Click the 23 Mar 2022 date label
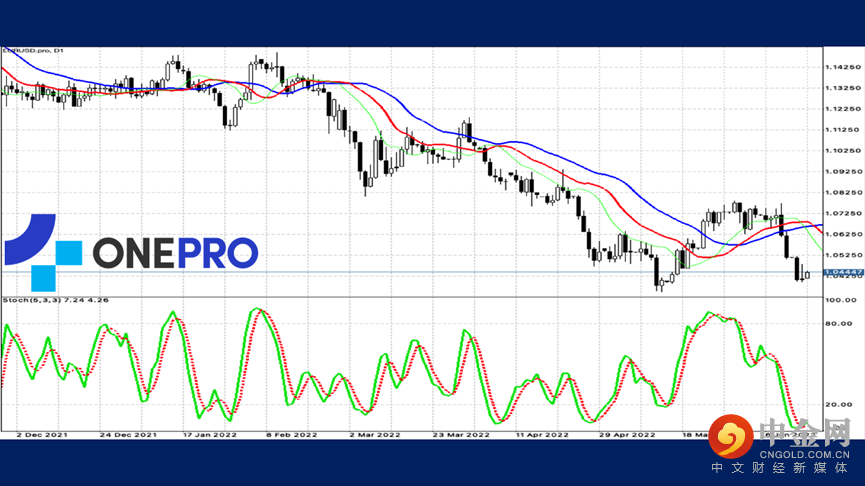 click(461, 435)
